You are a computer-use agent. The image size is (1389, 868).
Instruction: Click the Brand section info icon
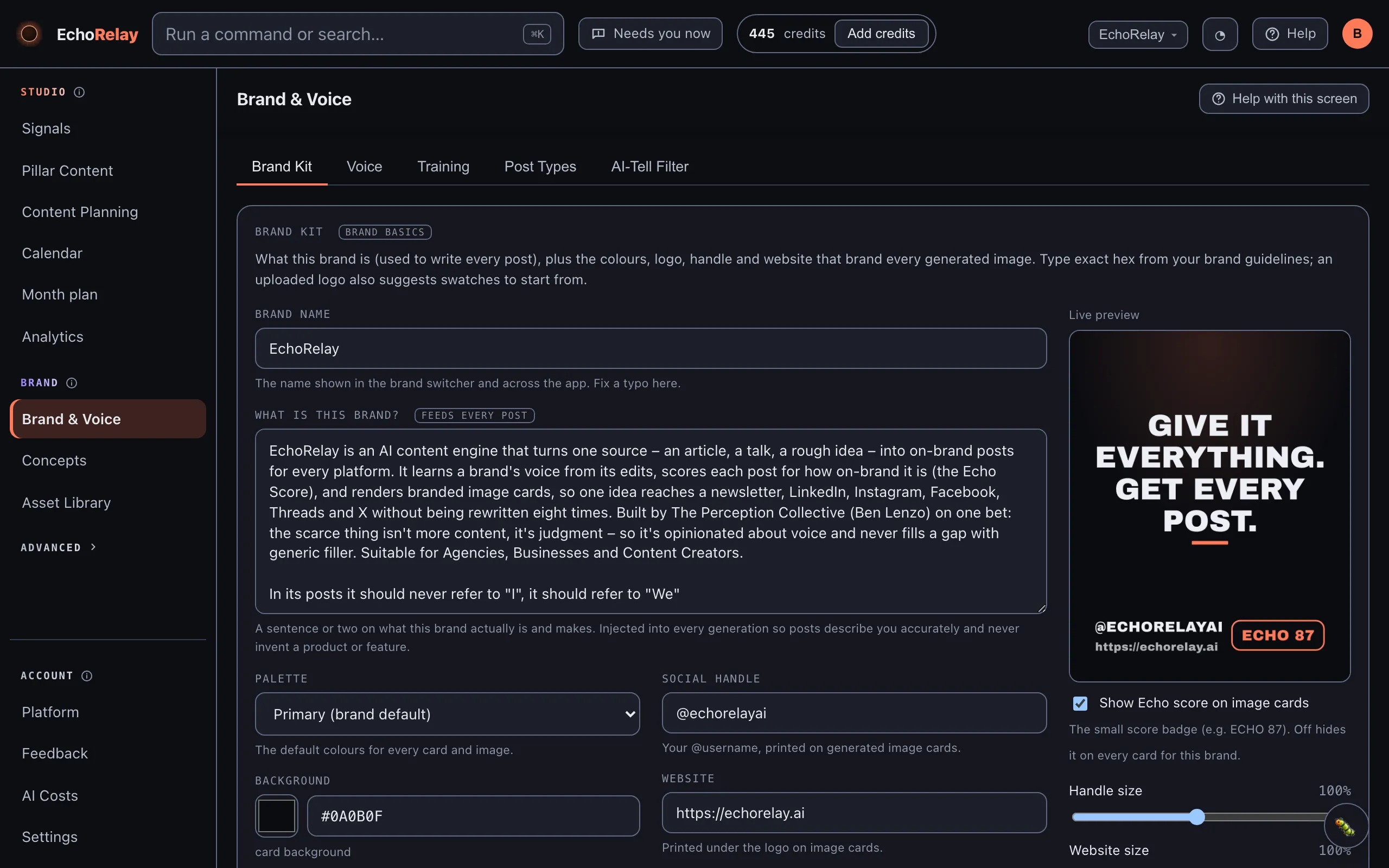tap(72, 383)
